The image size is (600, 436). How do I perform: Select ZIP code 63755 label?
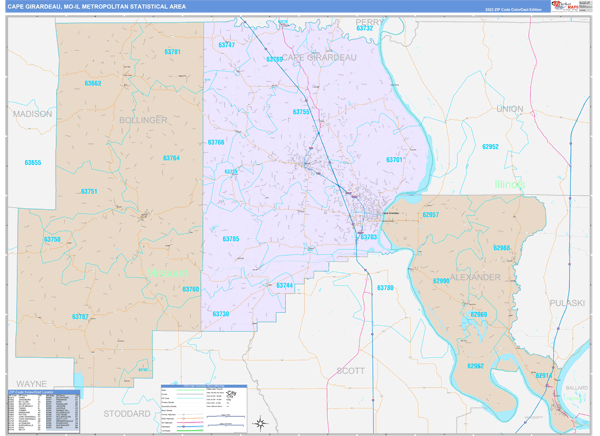pyautogui.click(x=301, y=112)
